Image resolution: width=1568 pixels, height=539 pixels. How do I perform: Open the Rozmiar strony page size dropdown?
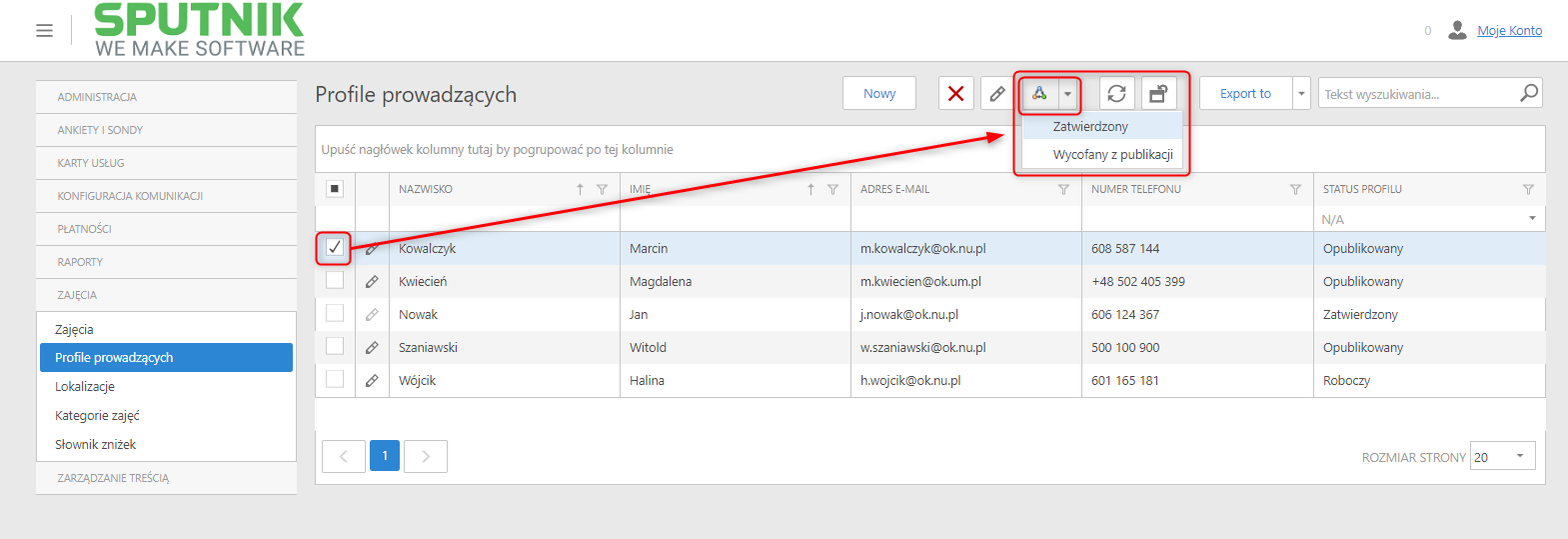tap(1503, 456)
